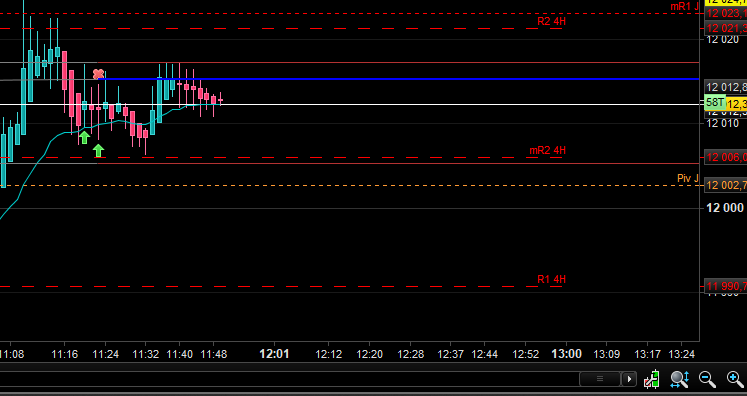Click the 12 002,7 orange price tag
This screenshot has width=747, height=396.
pyautogui.click(x=726, y=185)
